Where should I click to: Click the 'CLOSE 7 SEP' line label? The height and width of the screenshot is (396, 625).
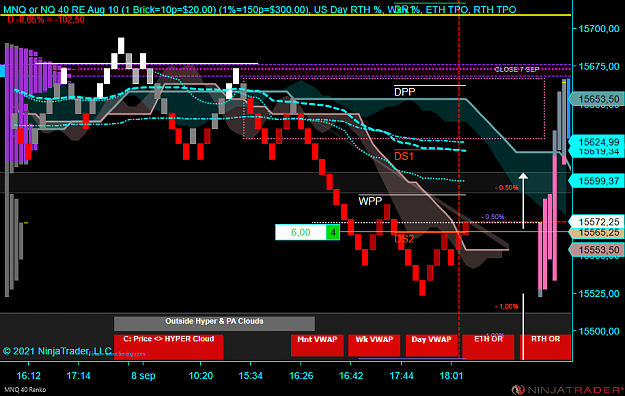tap(517, 69)
